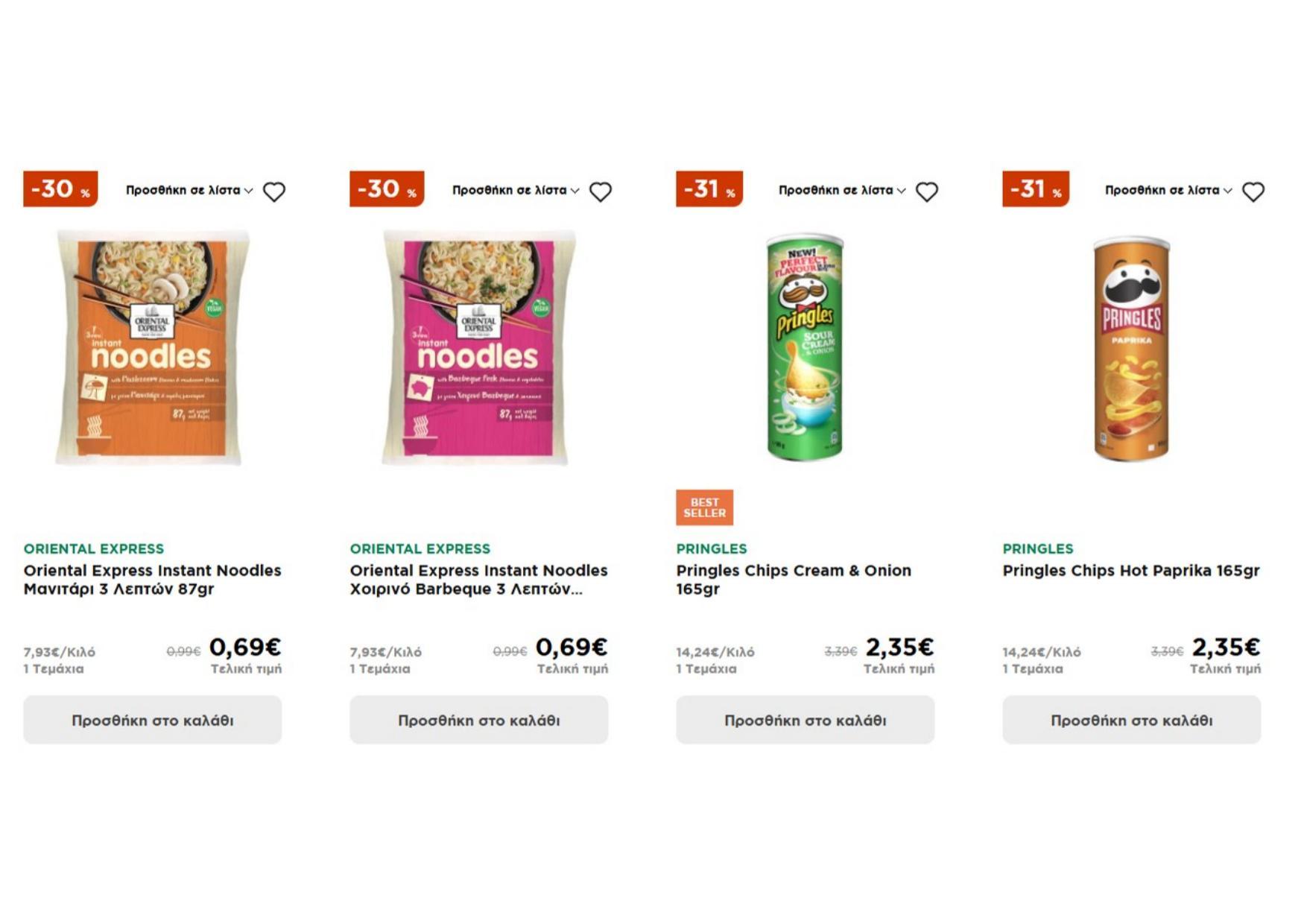
Task: Favorite the Barbeque pork noodles heart icon
Action: [601, 192]
